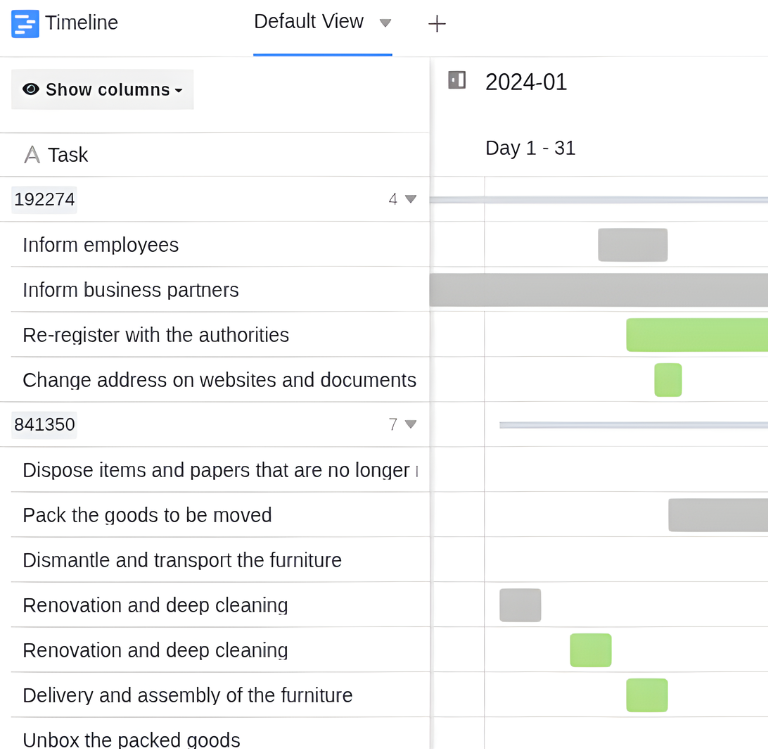
Task: Click the green Re-register with authorities bar
Action: (x=697, y=335)
